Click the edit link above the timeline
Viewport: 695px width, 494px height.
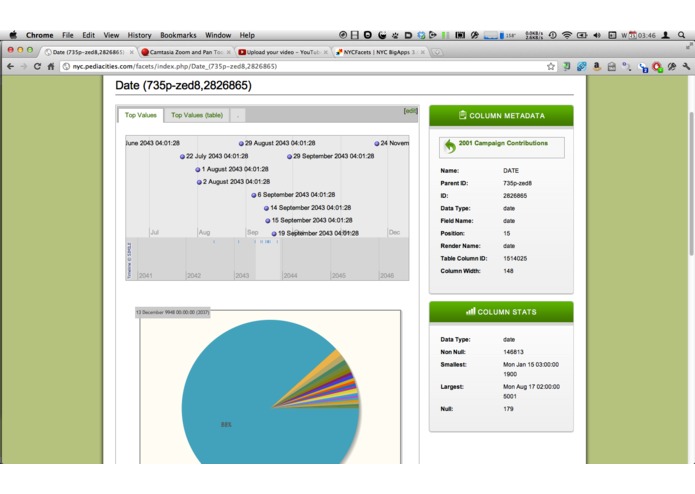point(410,111)
